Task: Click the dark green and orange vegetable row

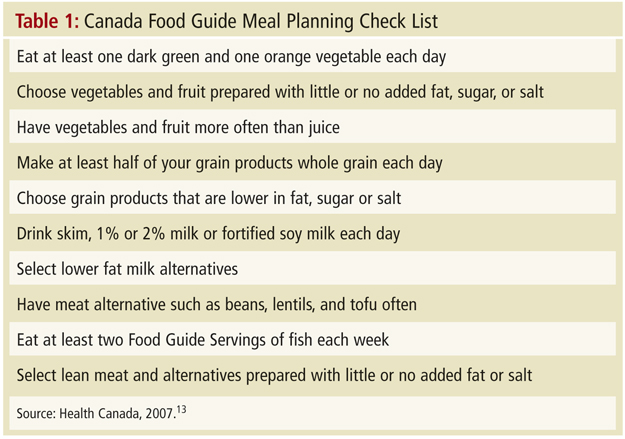Action: coord(312,56)
